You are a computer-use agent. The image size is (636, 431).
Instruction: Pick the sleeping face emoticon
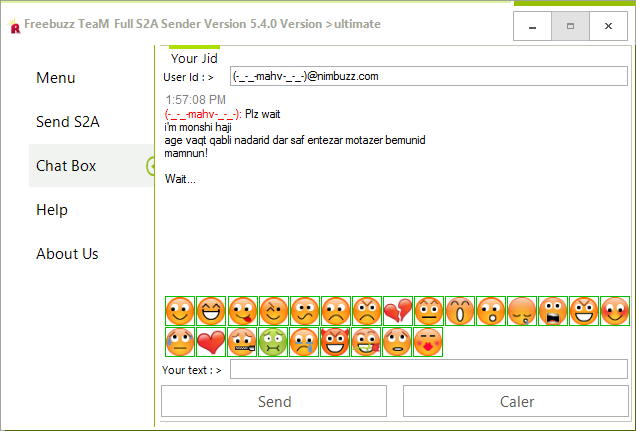pyautogui.click(x=522, y=311)
